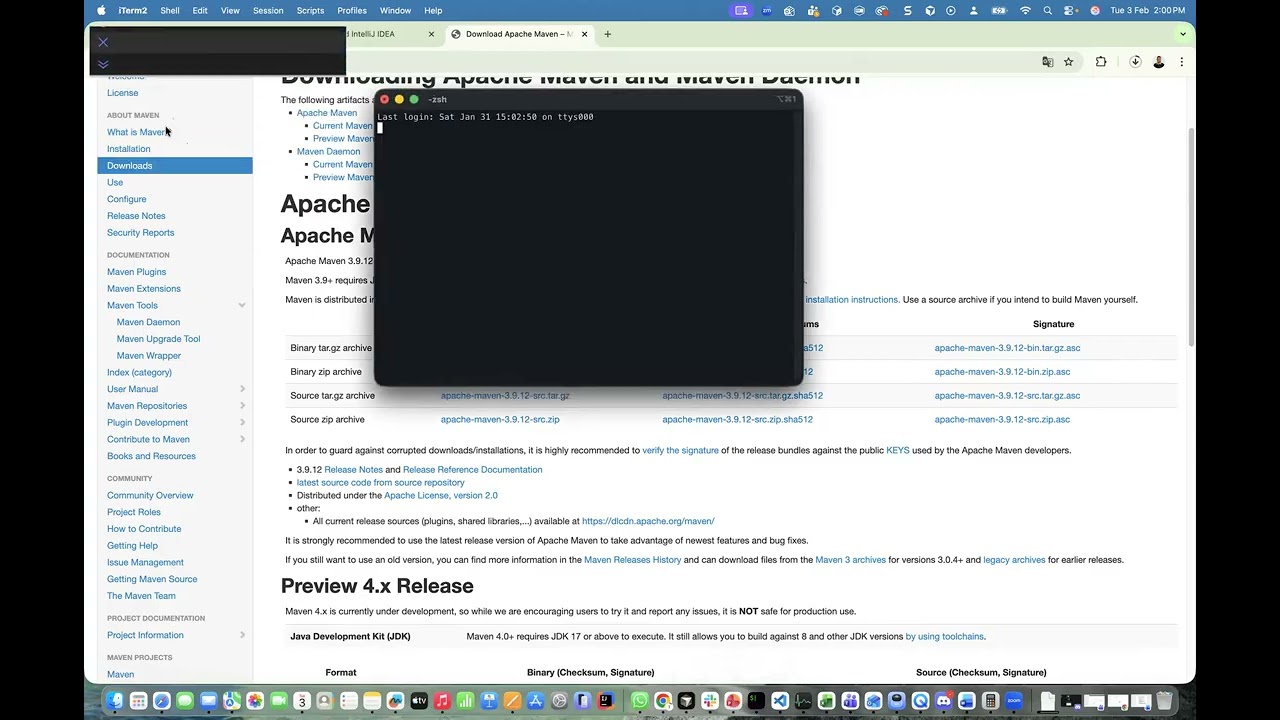Image resolution: width=1280 pixels, height=720 pixels.
Task: Open Chrome downloads icon
Action: [1135, 62]
